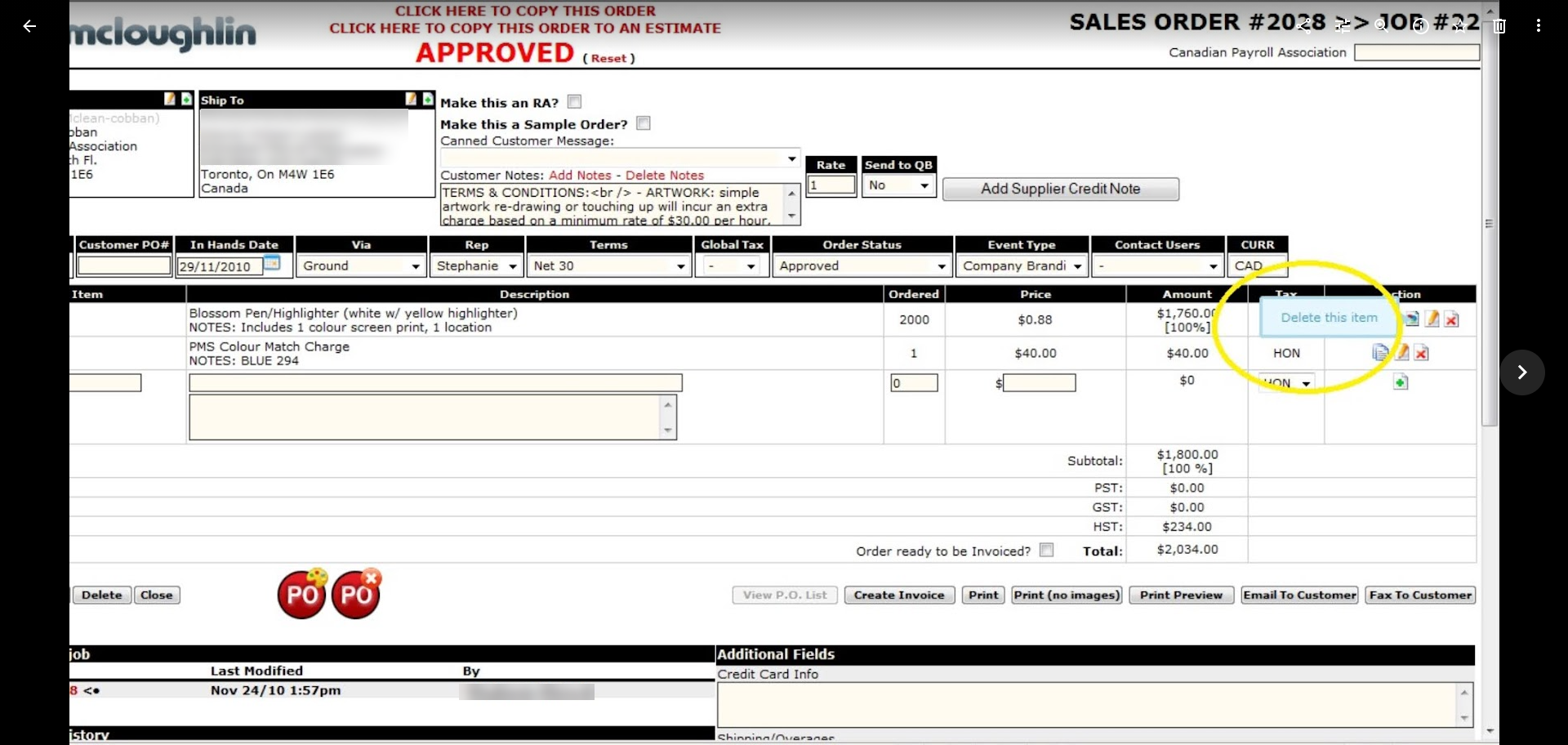Enable Make this a Sample Order checkbox

(644, 123)
